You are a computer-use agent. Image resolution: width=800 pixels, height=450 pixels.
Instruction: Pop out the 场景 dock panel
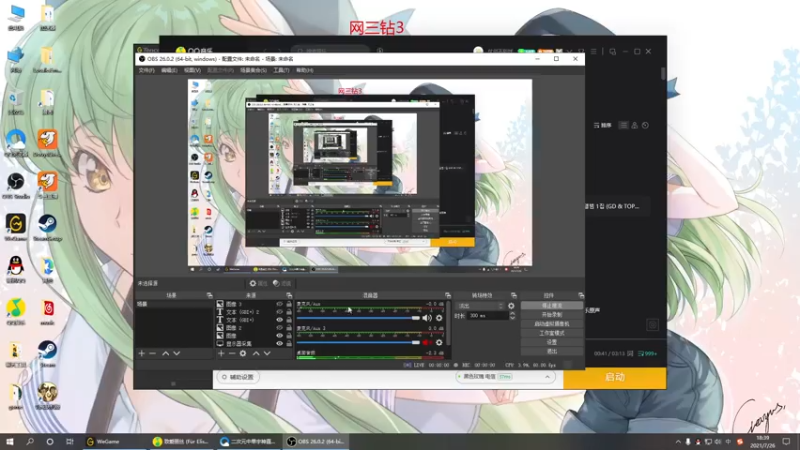209,295
